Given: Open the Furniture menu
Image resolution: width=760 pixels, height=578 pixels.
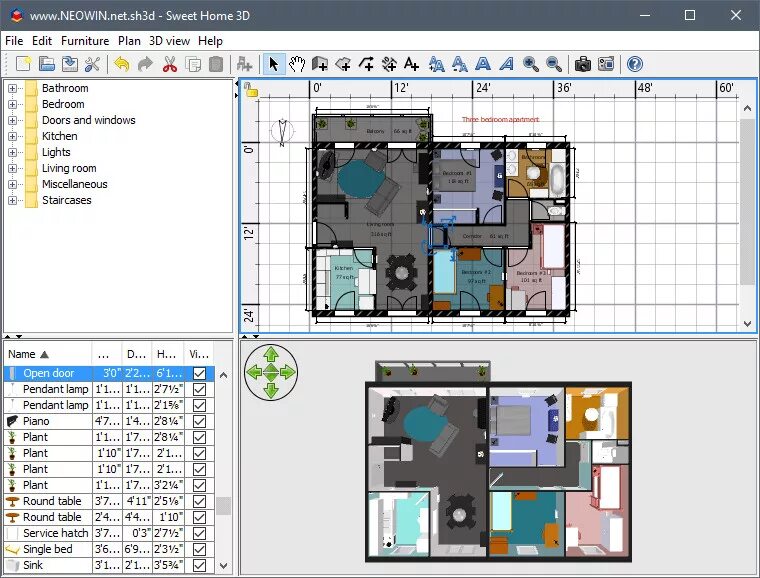Looking at the screenshot, I should coord(85,41).
